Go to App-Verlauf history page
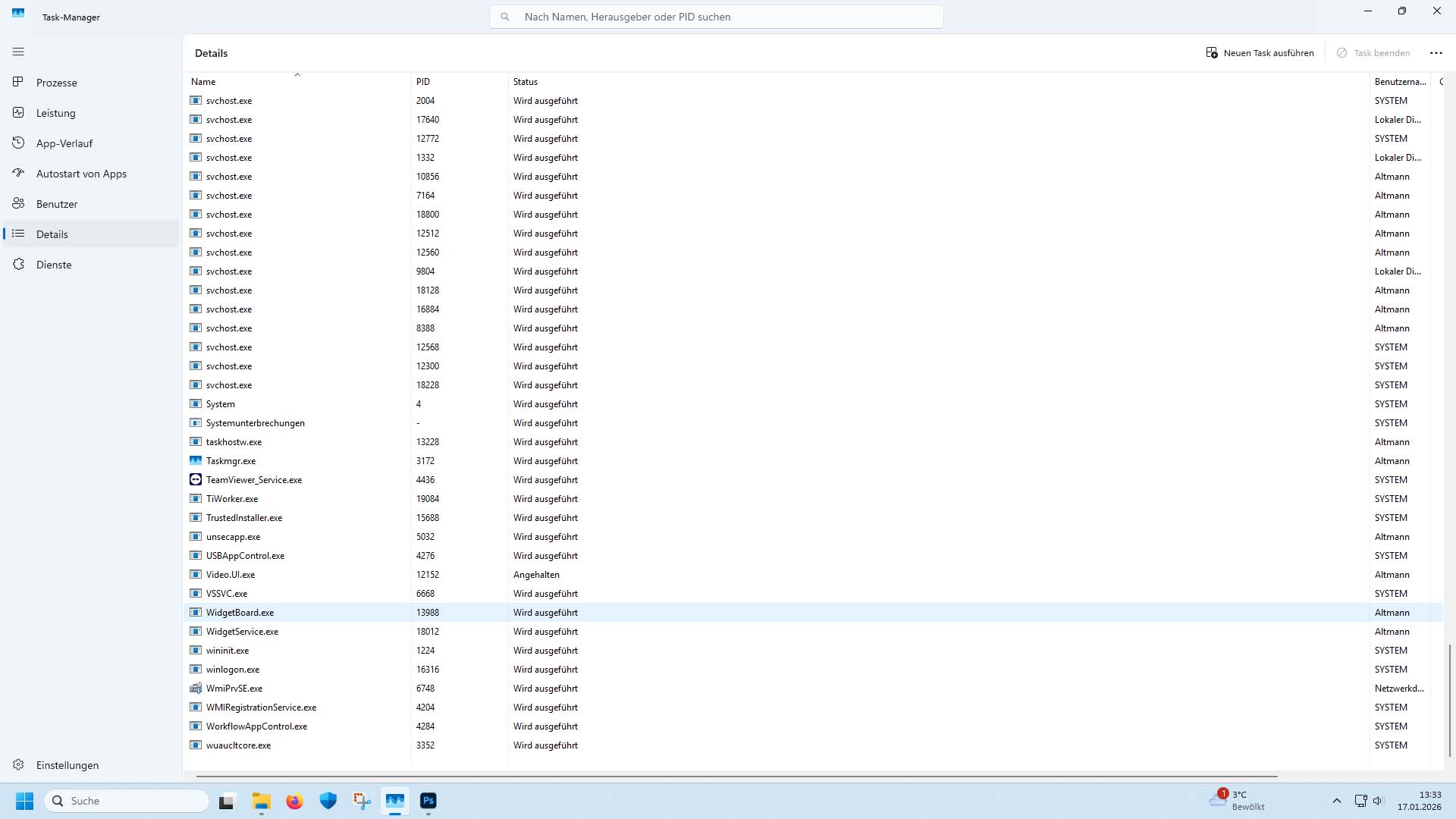This screenshot has width=1456, height=819. point(64,143)
